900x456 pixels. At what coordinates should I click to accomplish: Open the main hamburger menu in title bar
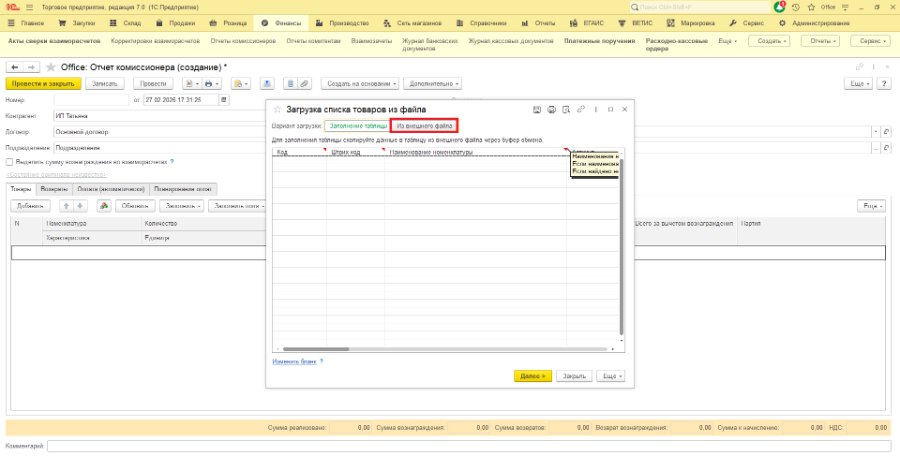(29, 7)
